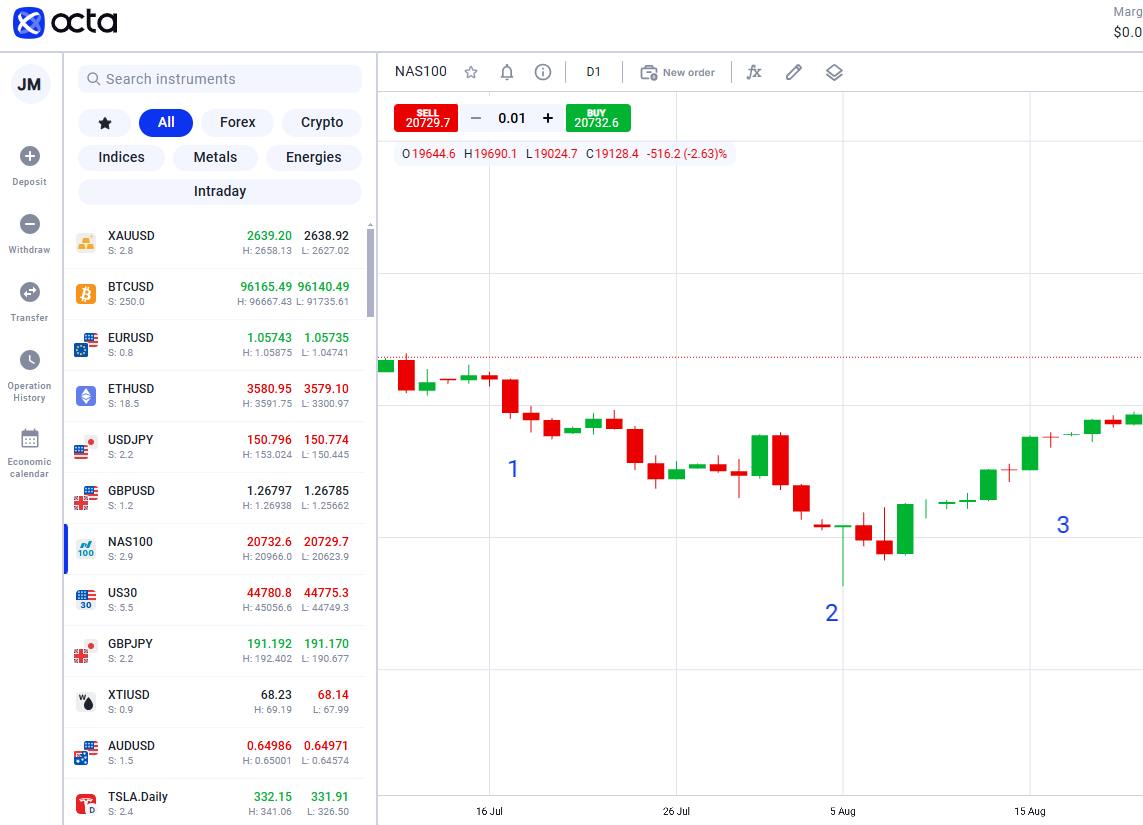The height and width of the screenshot is (825, 1143).
Task: Open Operation History clock icon
Action: pos(30,360)
